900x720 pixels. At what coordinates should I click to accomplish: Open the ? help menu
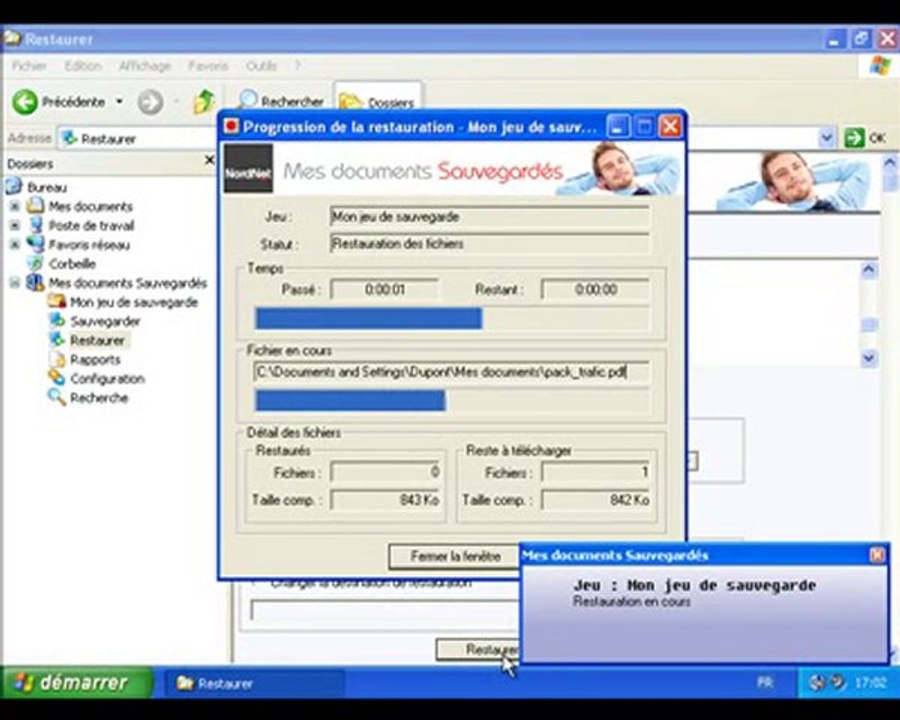tap(297, 66)
